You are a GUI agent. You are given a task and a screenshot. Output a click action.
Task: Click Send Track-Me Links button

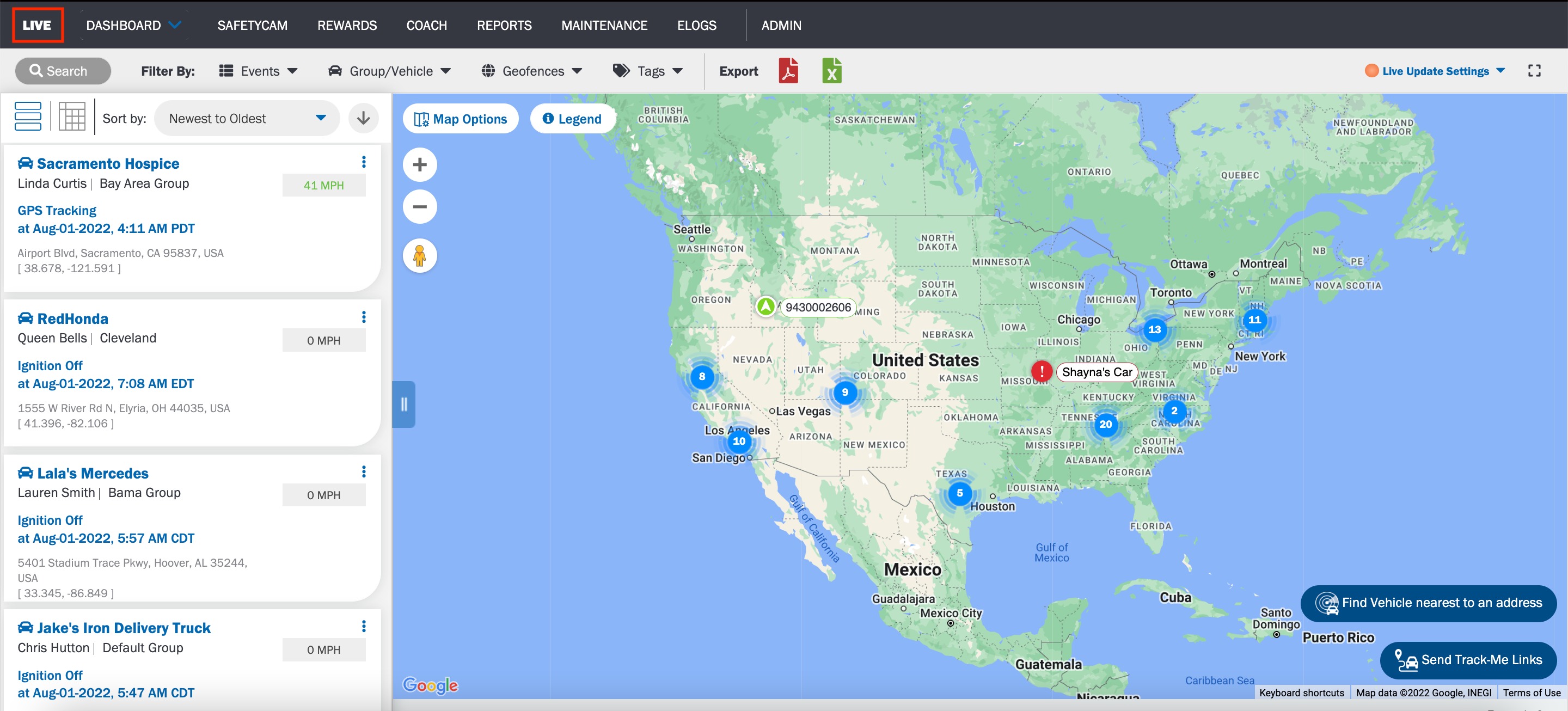tap(1468, 660)
